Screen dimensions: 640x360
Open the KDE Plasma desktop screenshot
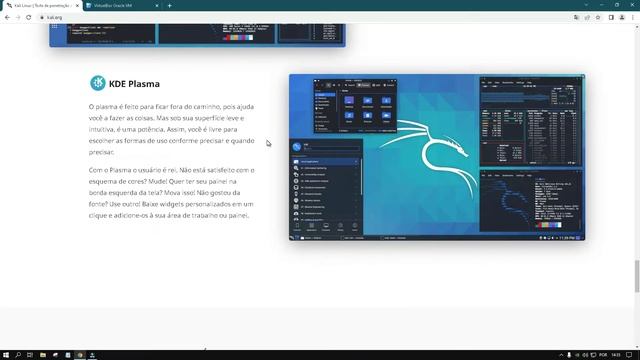pos(437,157)
